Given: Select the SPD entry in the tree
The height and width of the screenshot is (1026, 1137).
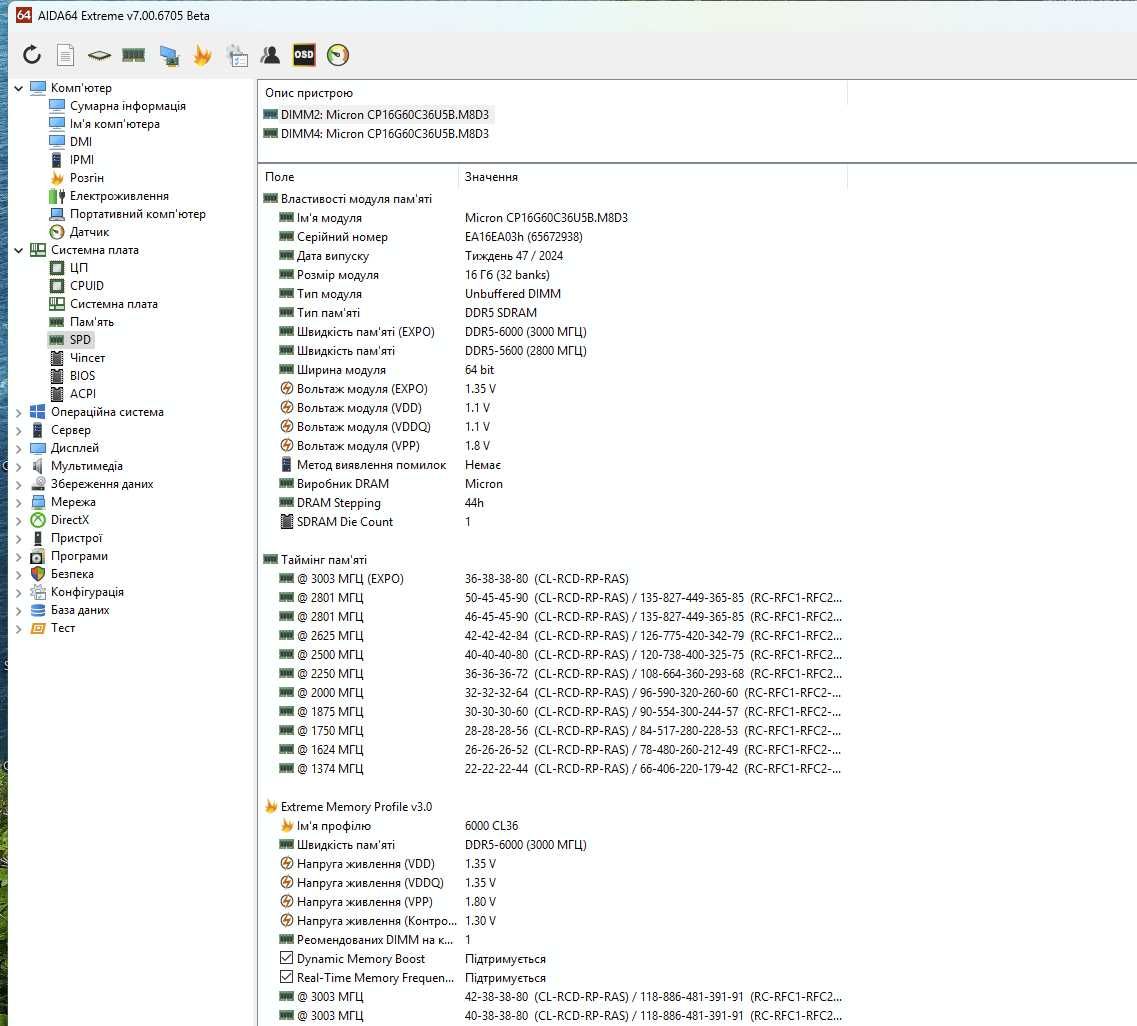Looking at the screenshot, I should 80,340.
